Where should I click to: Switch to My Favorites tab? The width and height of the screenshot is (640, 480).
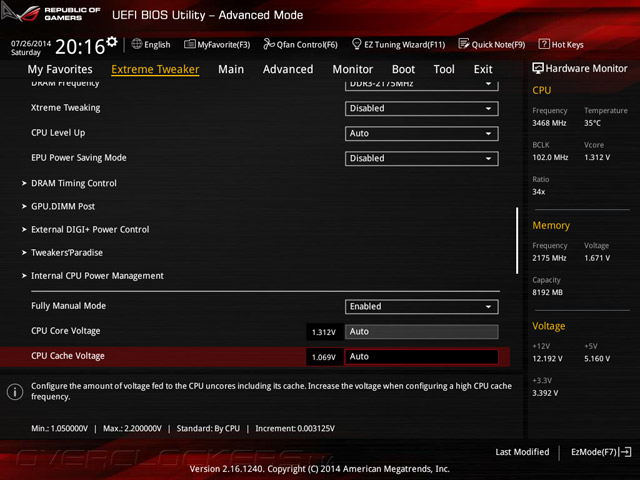coord(60,69)
